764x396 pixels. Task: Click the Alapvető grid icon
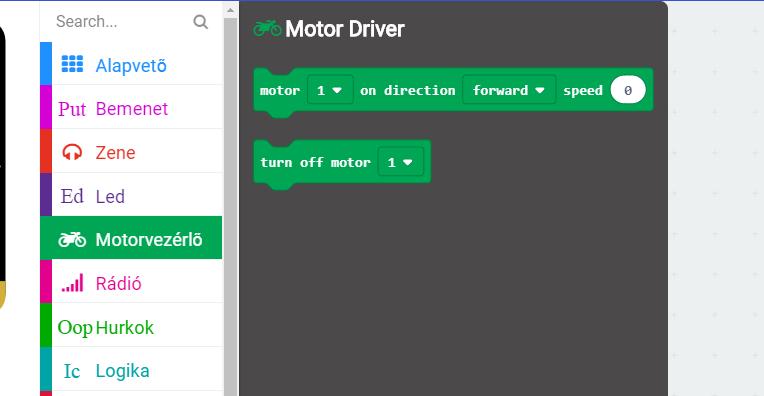tap(72, 64)
